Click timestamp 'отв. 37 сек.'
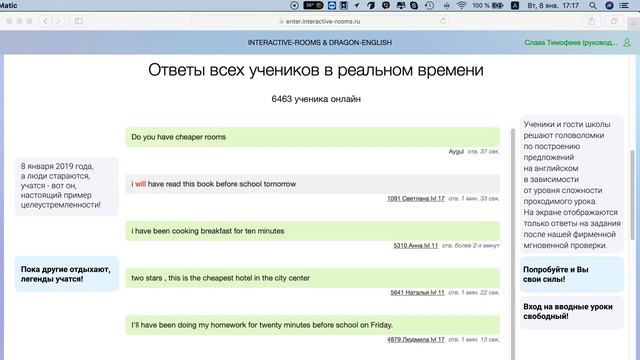 [484, 151]
